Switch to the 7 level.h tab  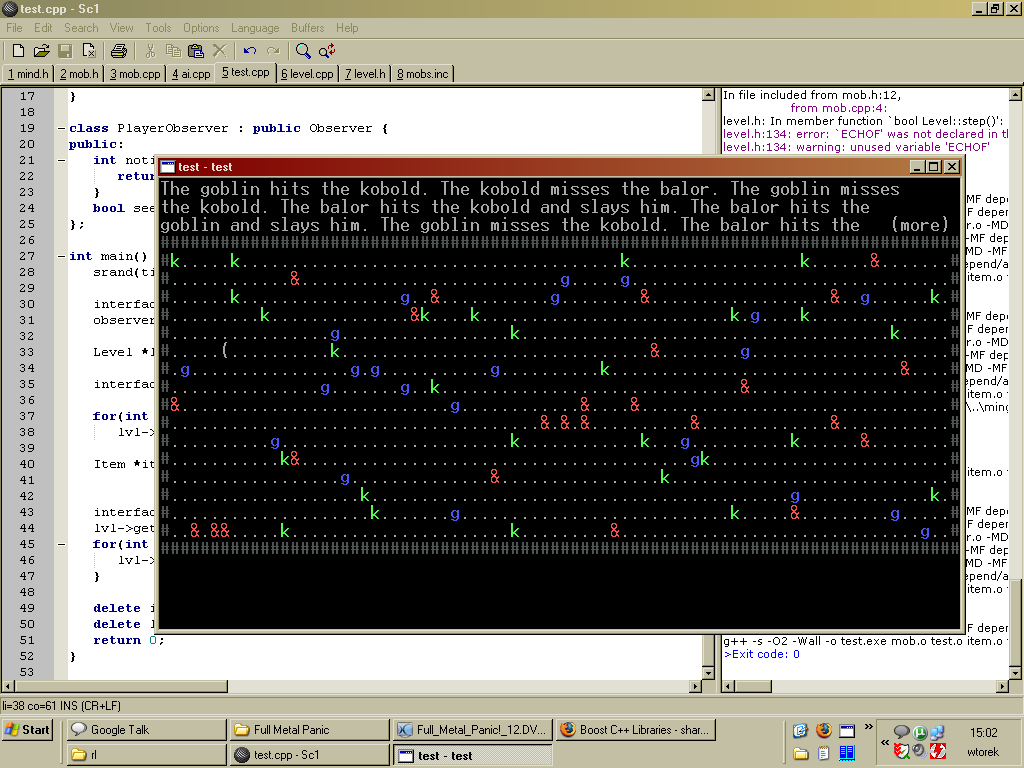click(x=365, y=74)
